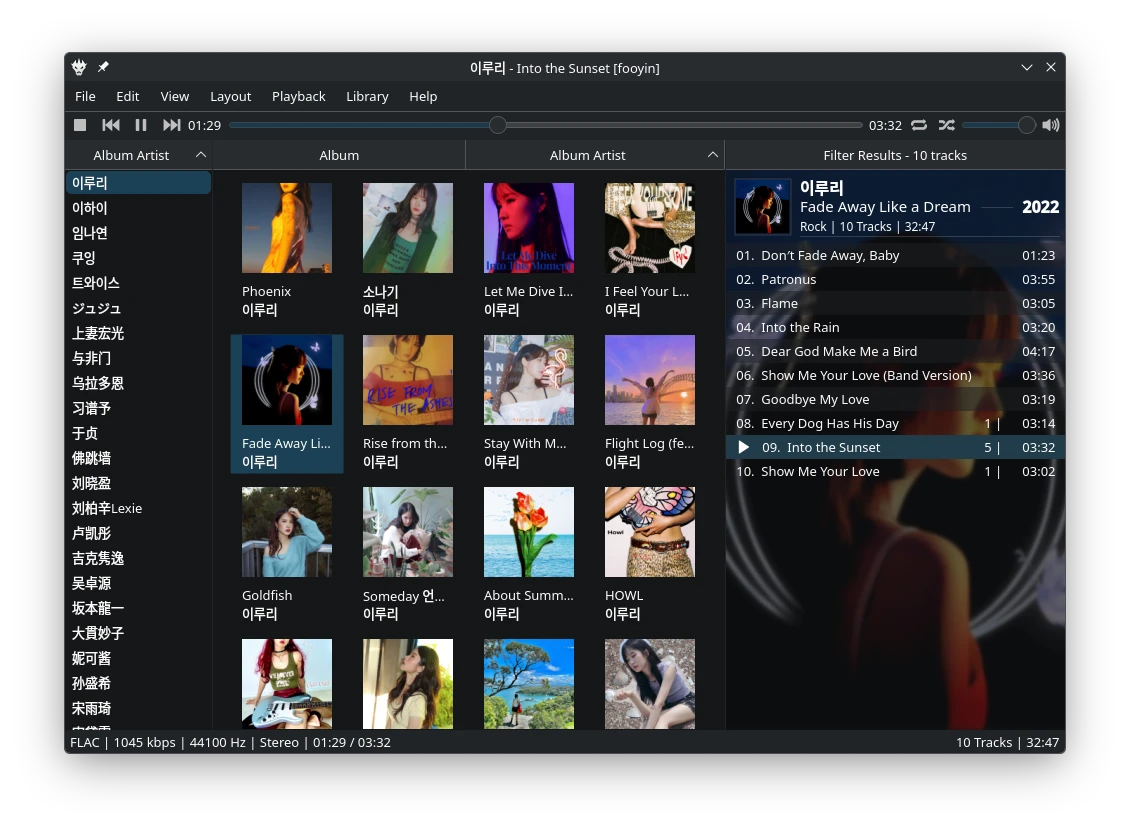
Task: Open the Edit menu
Action: (x=128, y=97)
